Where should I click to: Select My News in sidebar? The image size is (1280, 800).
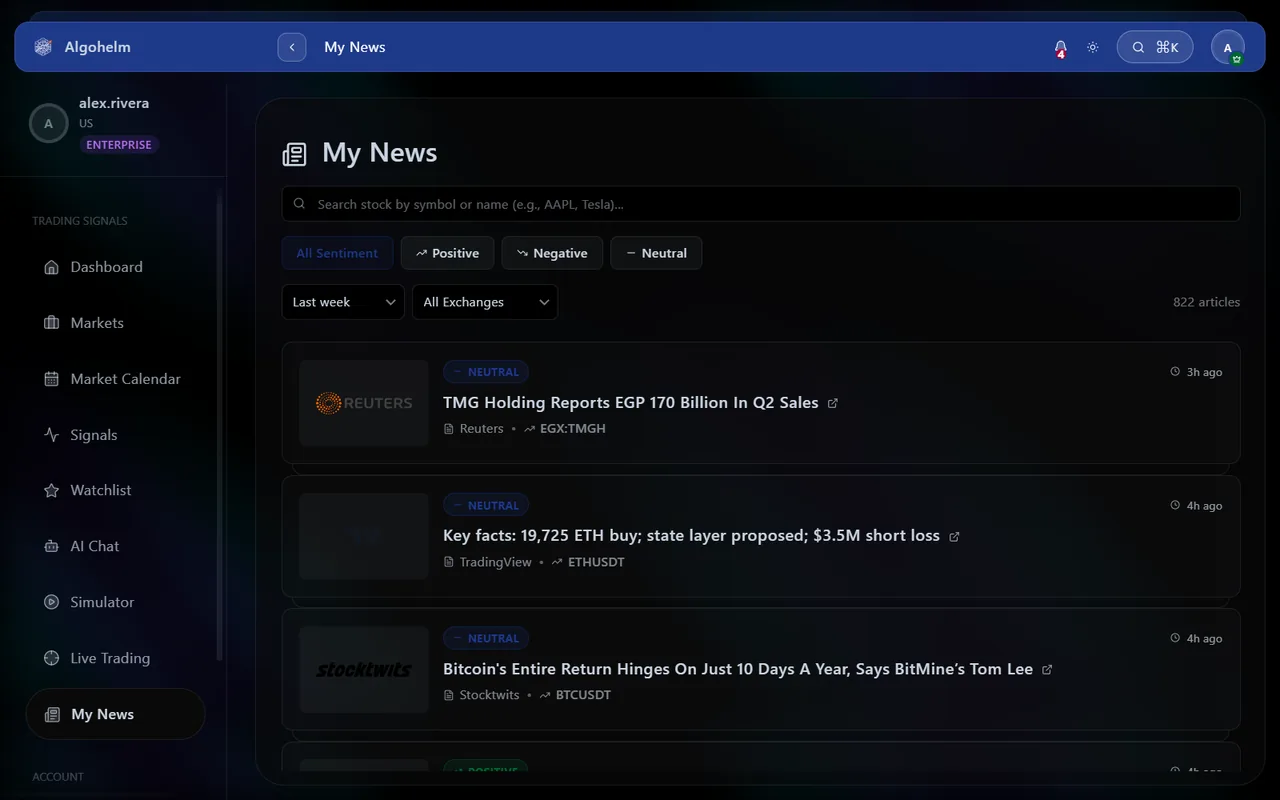(x=115, y=714)
